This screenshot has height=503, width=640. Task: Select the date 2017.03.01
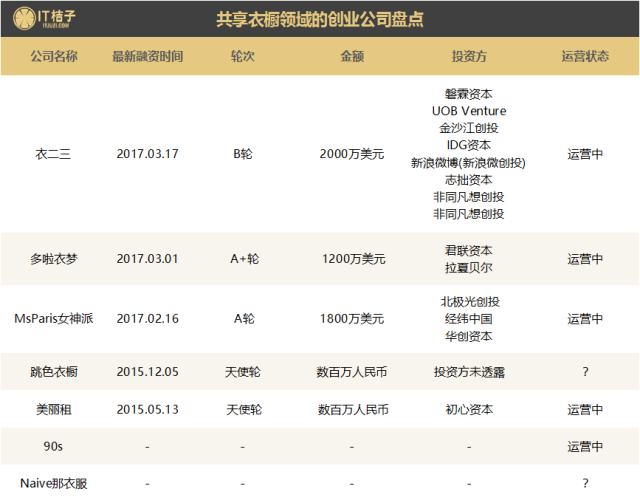pos(147,259)
